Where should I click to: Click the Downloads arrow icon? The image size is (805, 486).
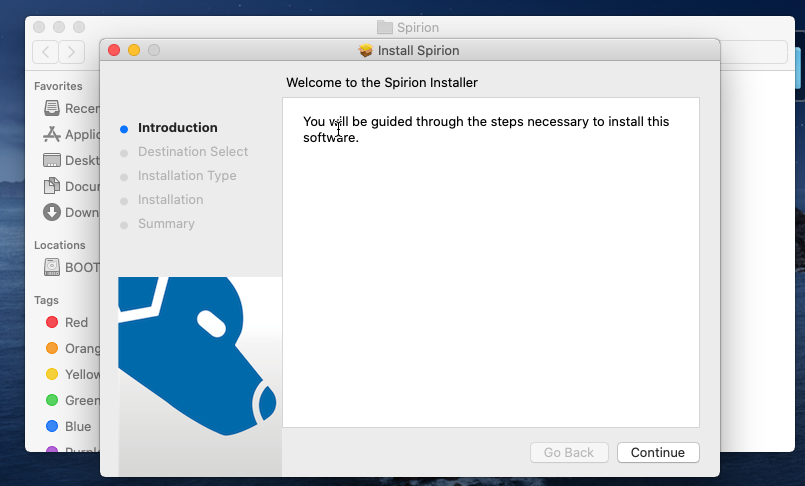52,212
